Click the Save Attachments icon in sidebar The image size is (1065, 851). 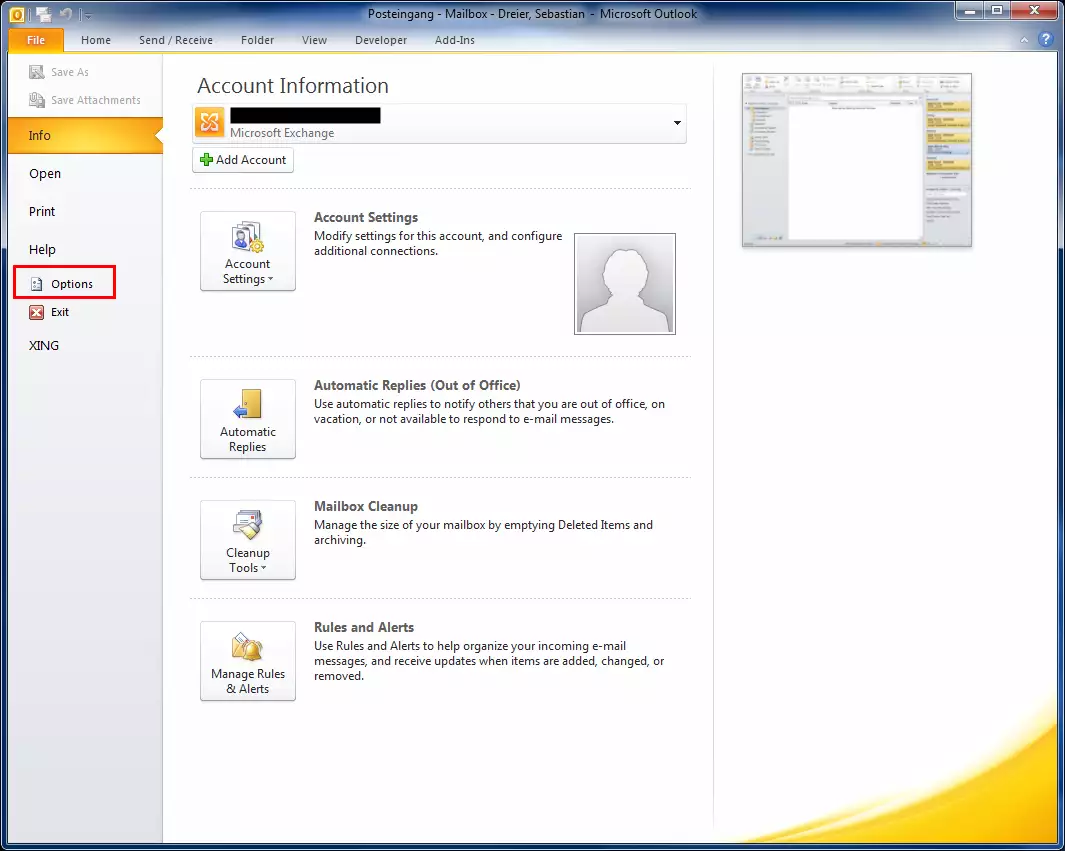point(37,100)
